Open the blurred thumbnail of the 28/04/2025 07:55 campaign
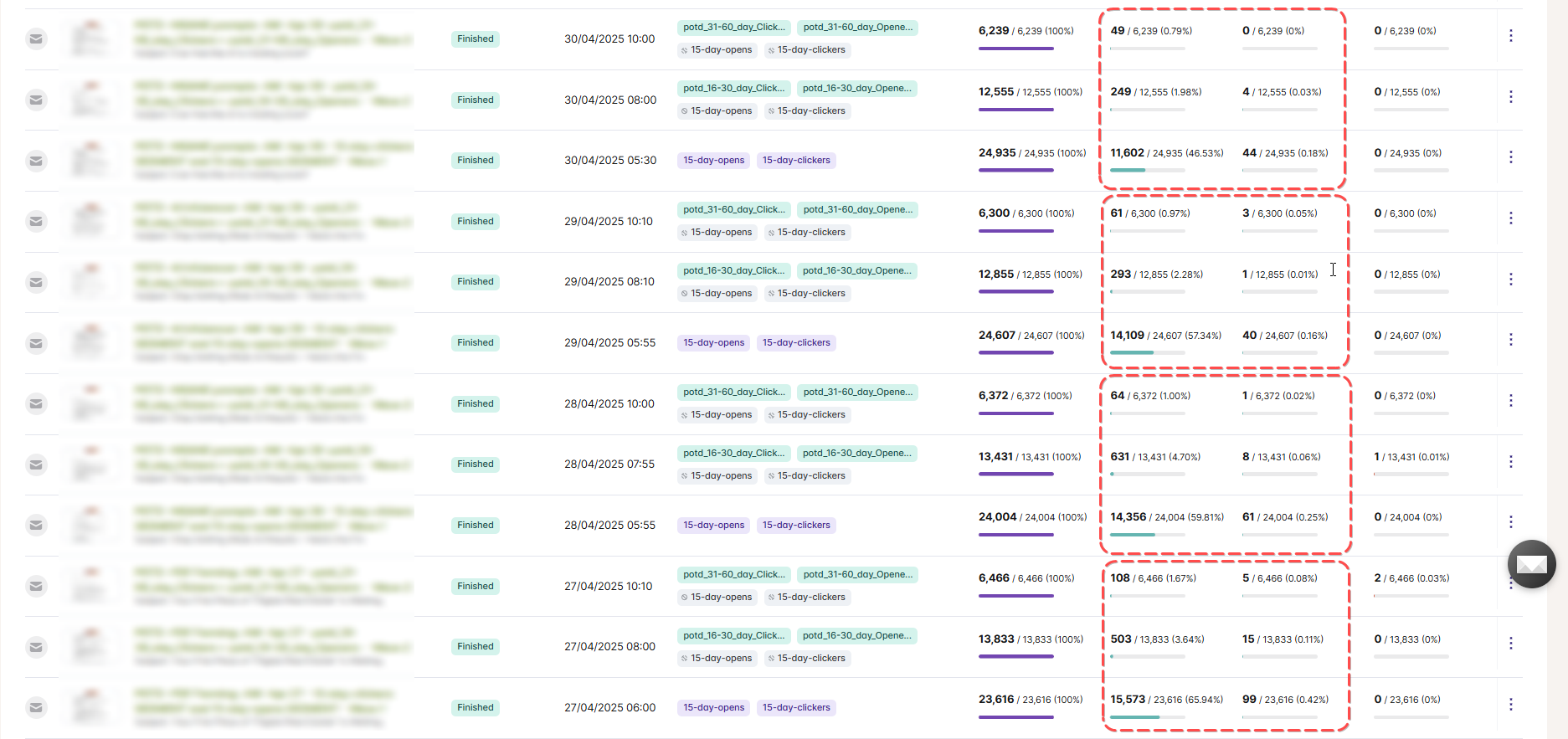Image resolution: width=1568 pixels, height=739 pixels. (x=92, y=464)
